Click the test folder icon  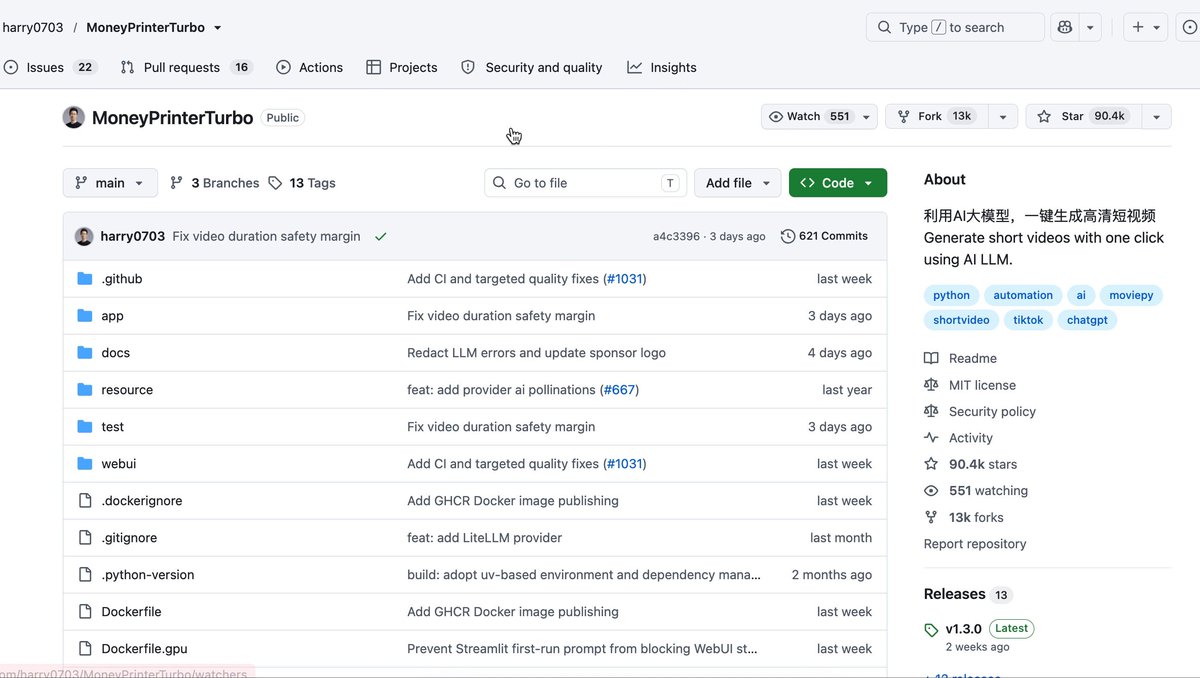[85, 427]
